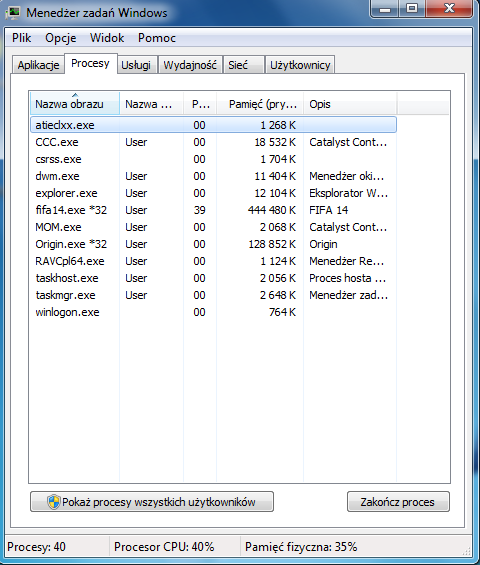Click the Procesor CPU: 40% status entry
Screen dimensions: 480x565
click(164, 547)
